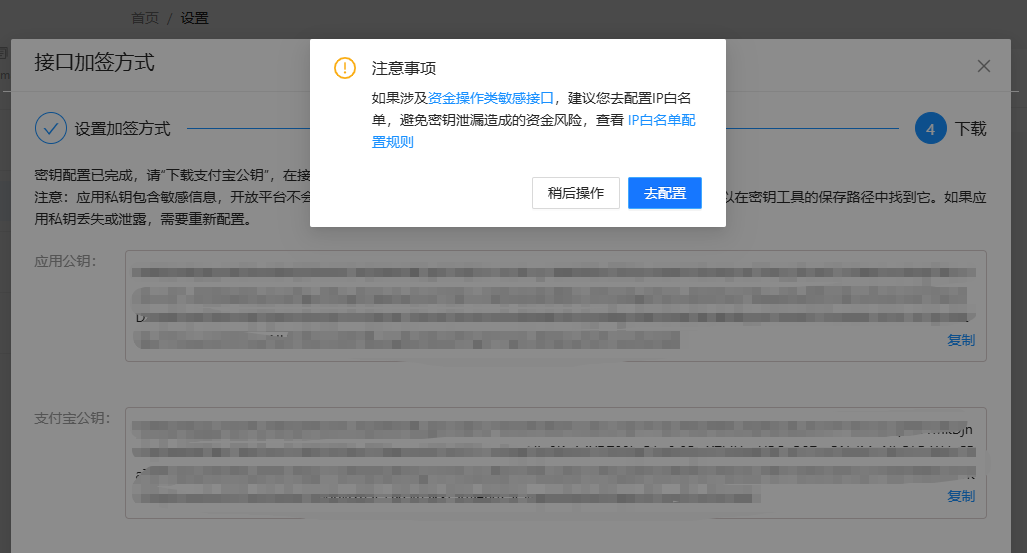Open the 资金操作类敏感接口 link
This screenshot has height=553, width=1027.
pos(491,98)
